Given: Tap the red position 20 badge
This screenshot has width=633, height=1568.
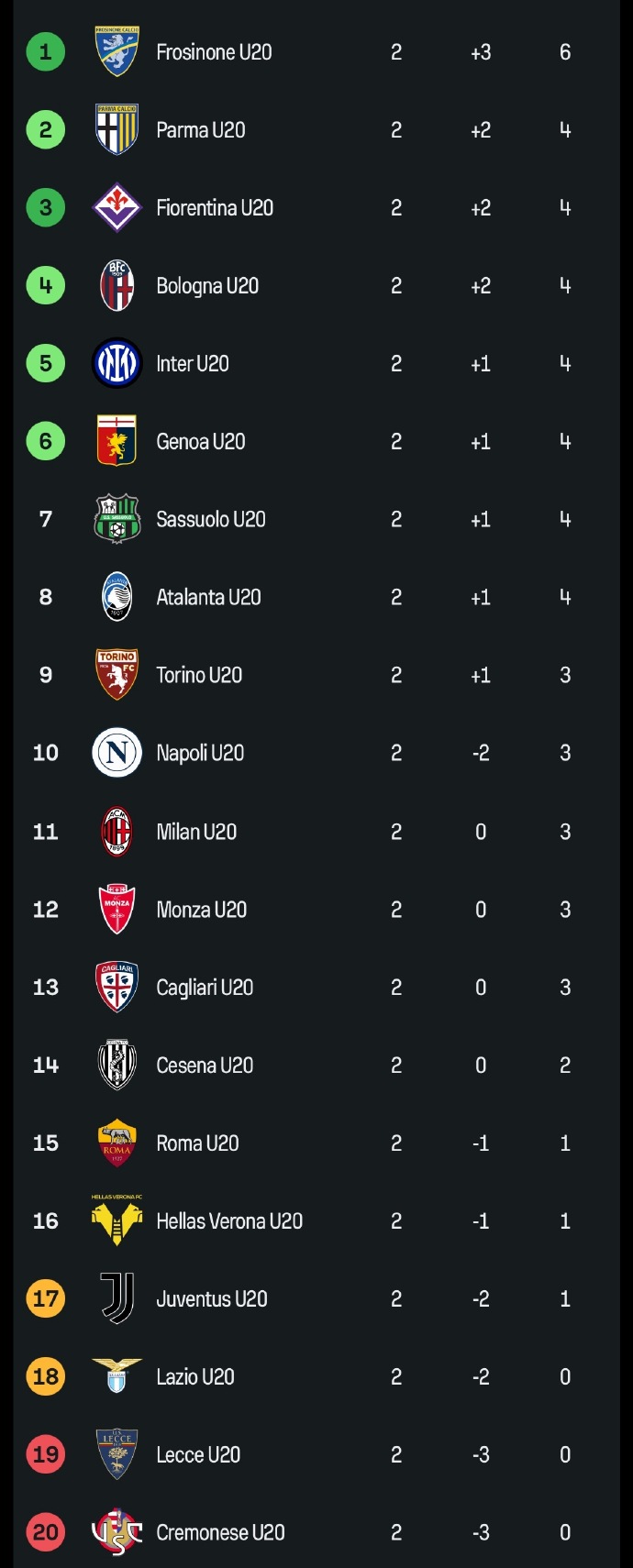Looking at the screenshot, I should [46, 1532].
